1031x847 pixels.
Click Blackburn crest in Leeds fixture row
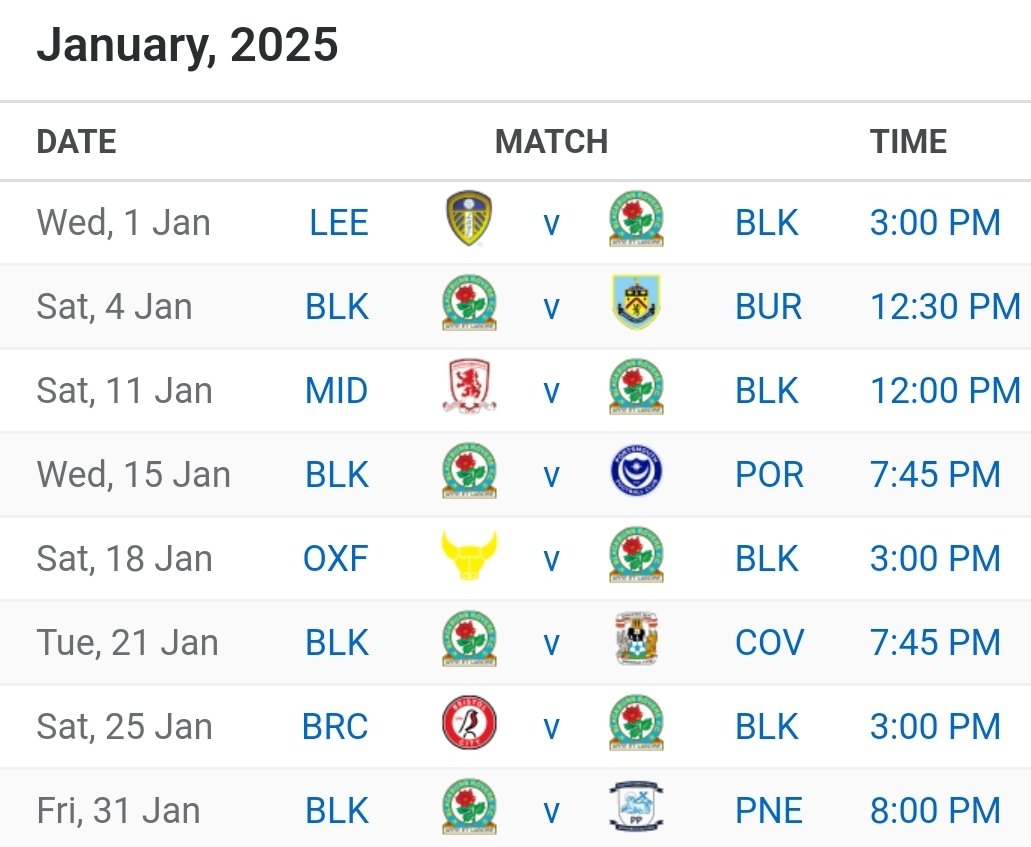tap(636, 219)
